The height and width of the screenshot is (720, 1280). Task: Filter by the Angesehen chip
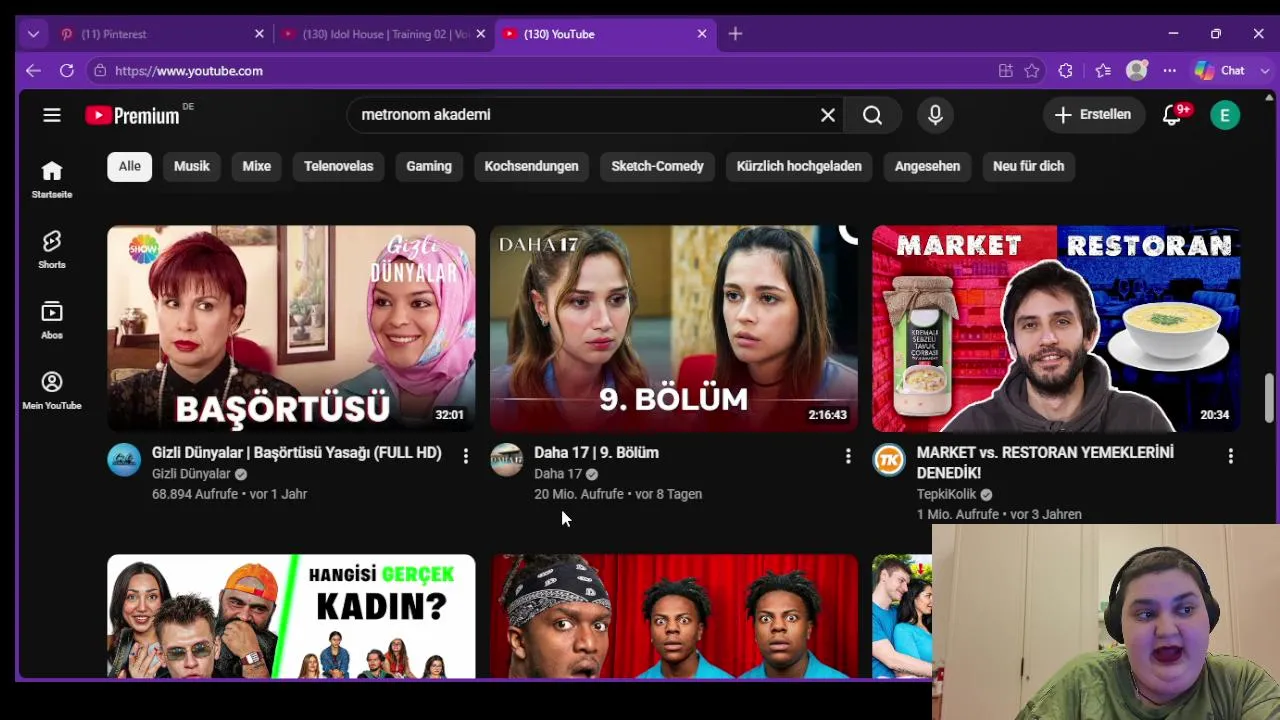(x=927, y=166)
